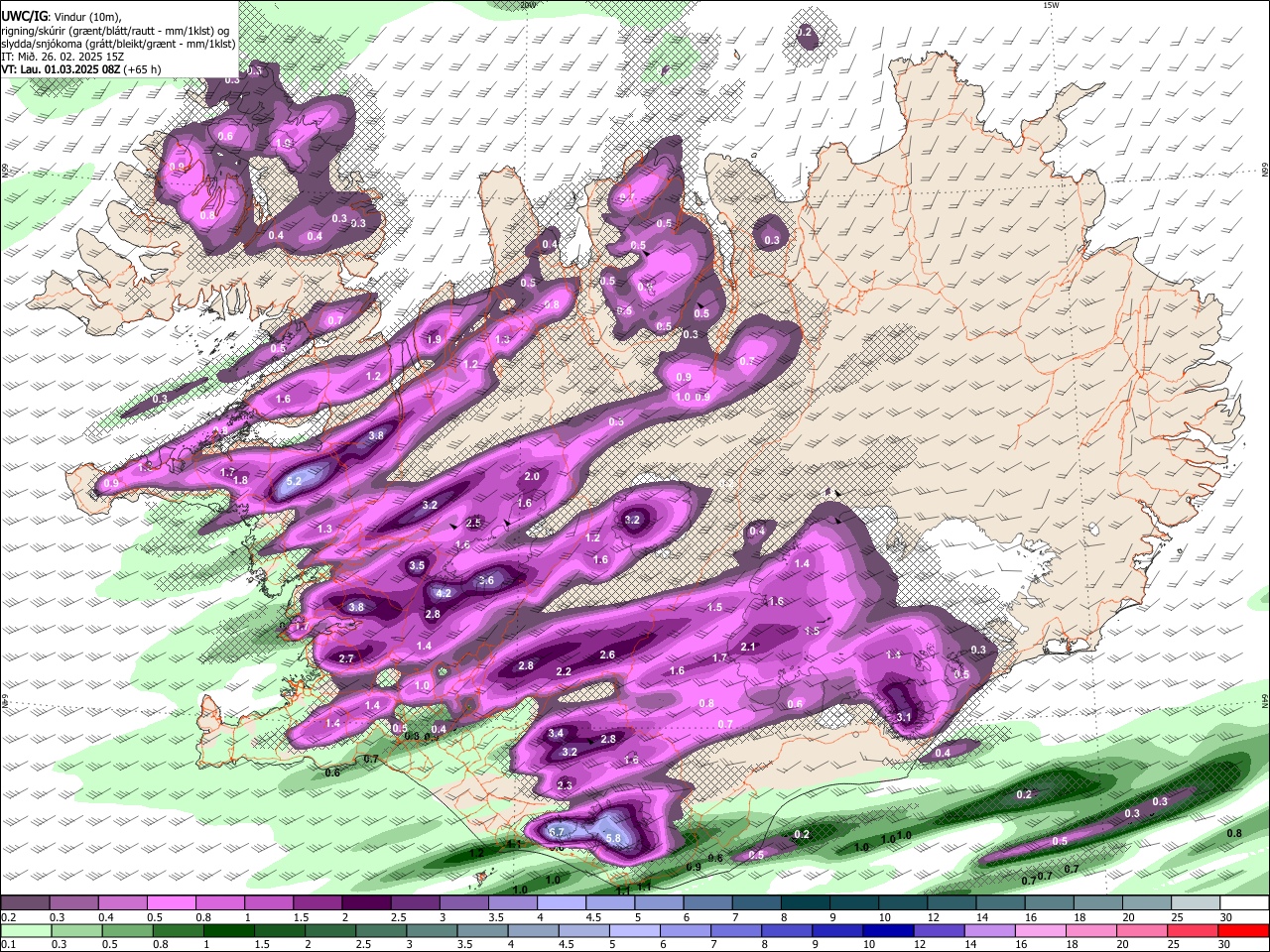Click the 2.0 value label on the map

click(532, 477)
